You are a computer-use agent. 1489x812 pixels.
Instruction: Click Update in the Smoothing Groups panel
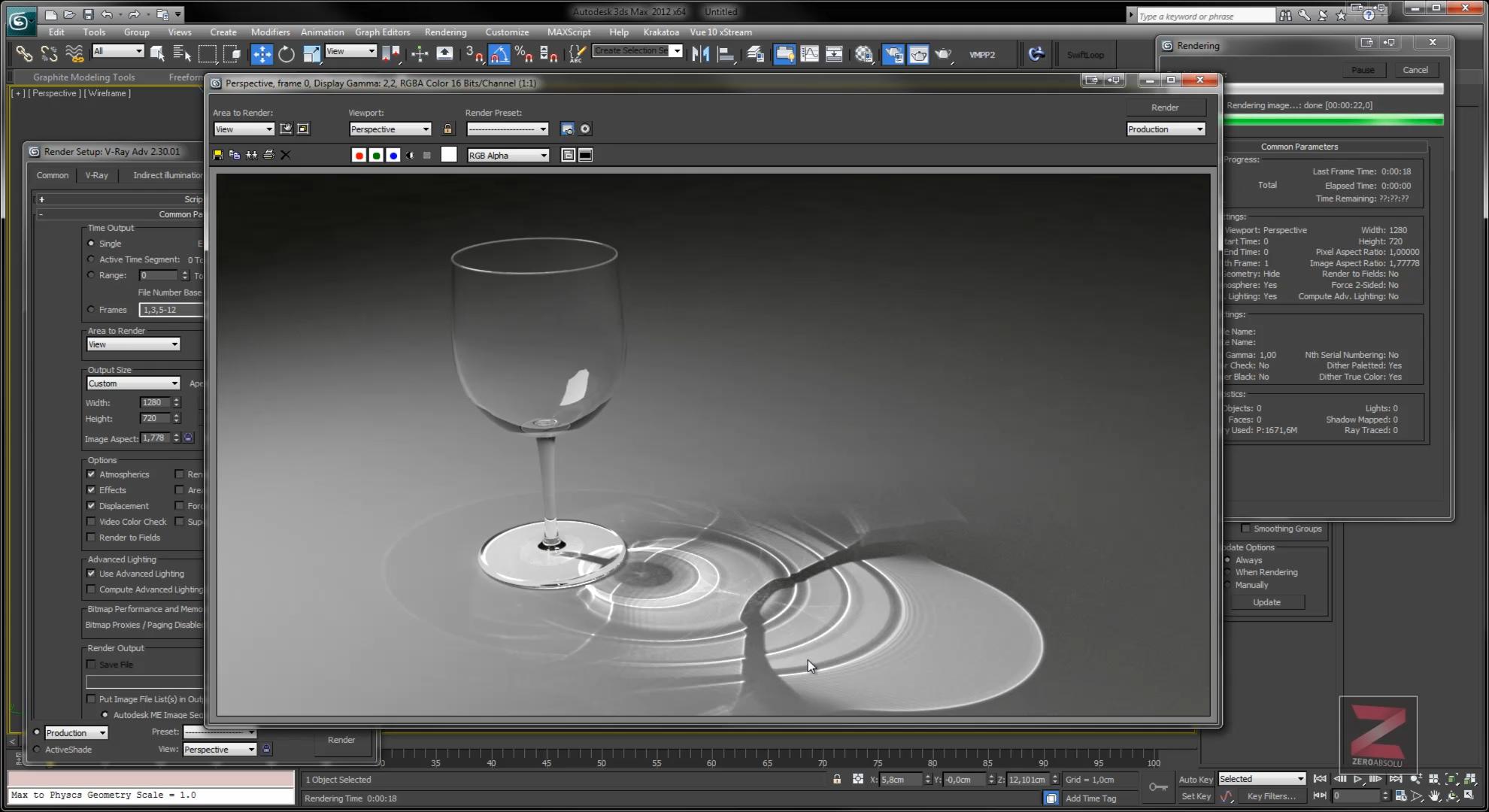pyautogui.click(x=1266, y=601)
